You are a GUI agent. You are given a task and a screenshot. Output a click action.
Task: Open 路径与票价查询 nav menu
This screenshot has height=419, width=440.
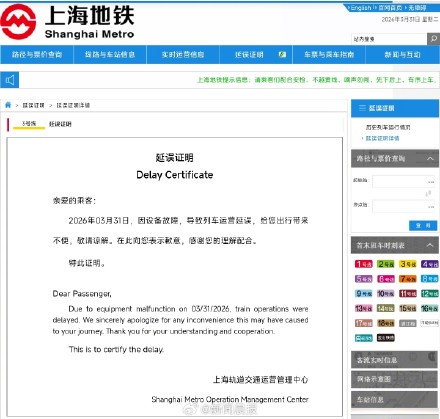tap(37, 54)
